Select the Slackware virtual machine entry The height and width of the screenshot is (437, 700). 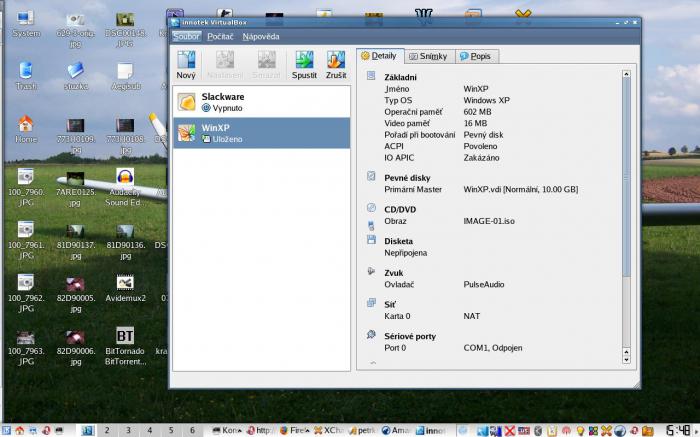click(x=261, y=102)
